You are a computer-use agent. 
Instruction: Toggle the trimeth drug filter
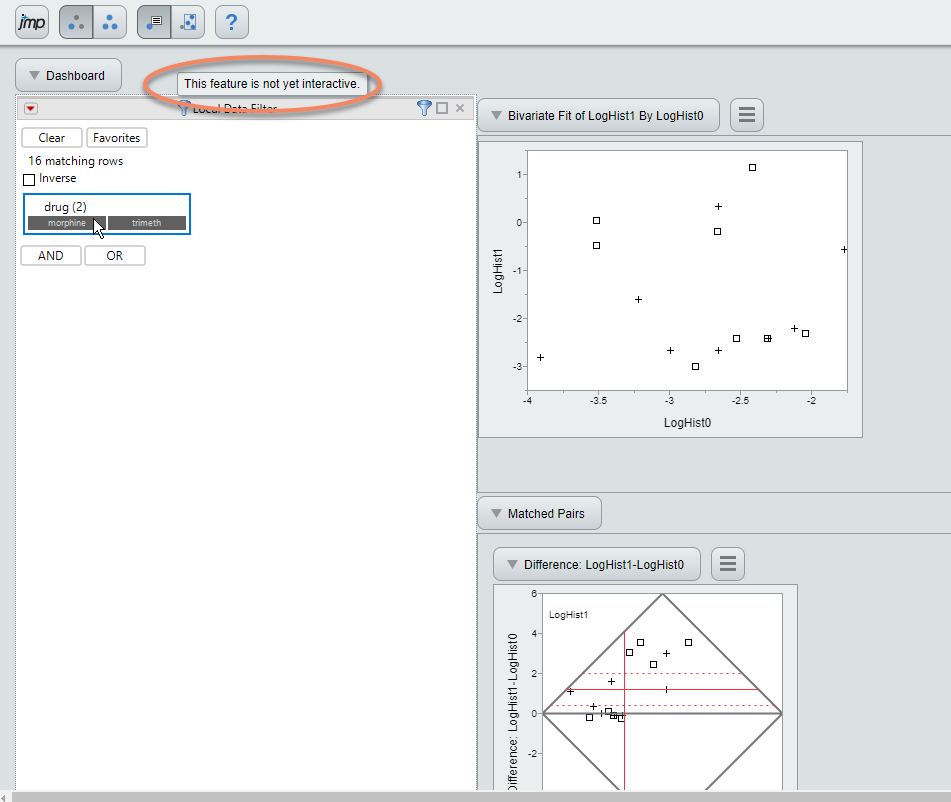(147, 223)
